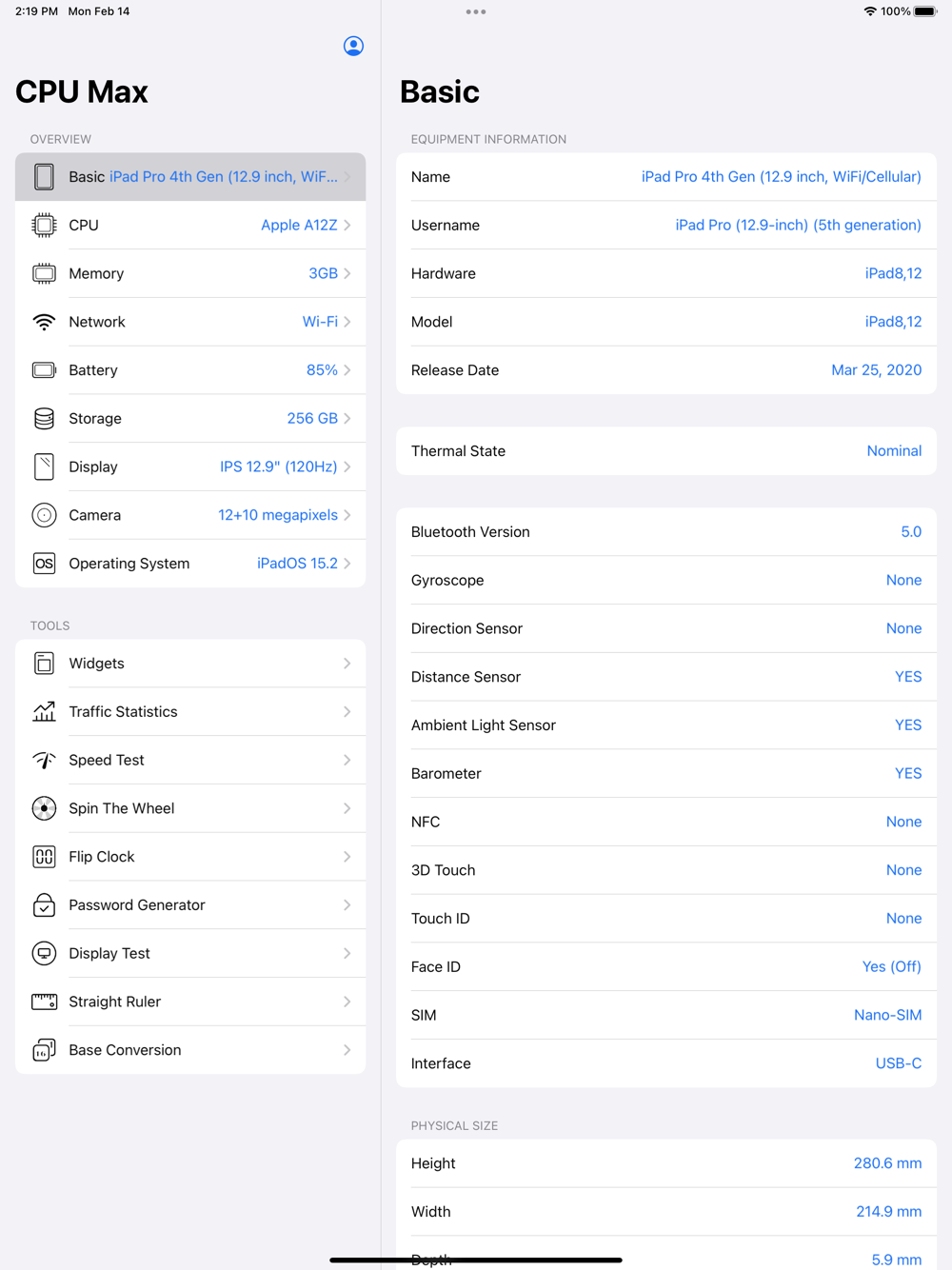Tap the status bar battery indicator
Image resolution: width=952 pixels, height=1270 pixels.
(925, 11)
